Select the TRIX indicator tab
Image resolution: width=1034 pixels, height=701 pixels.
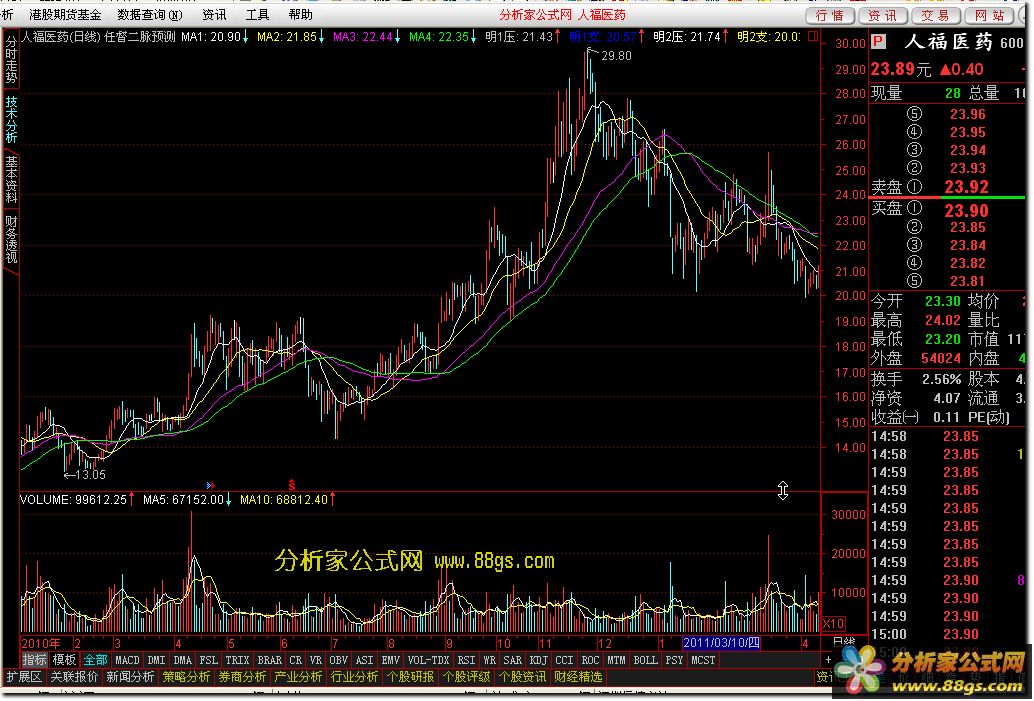pos(237,659)
